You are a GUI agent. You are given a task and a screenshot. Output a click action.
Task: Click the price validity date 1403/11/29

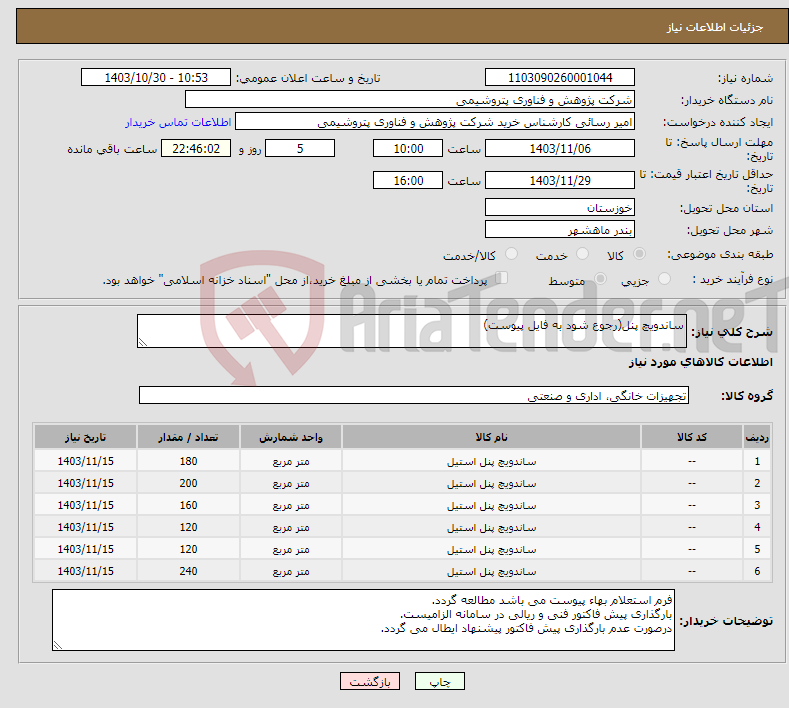[x=560, y=180]
